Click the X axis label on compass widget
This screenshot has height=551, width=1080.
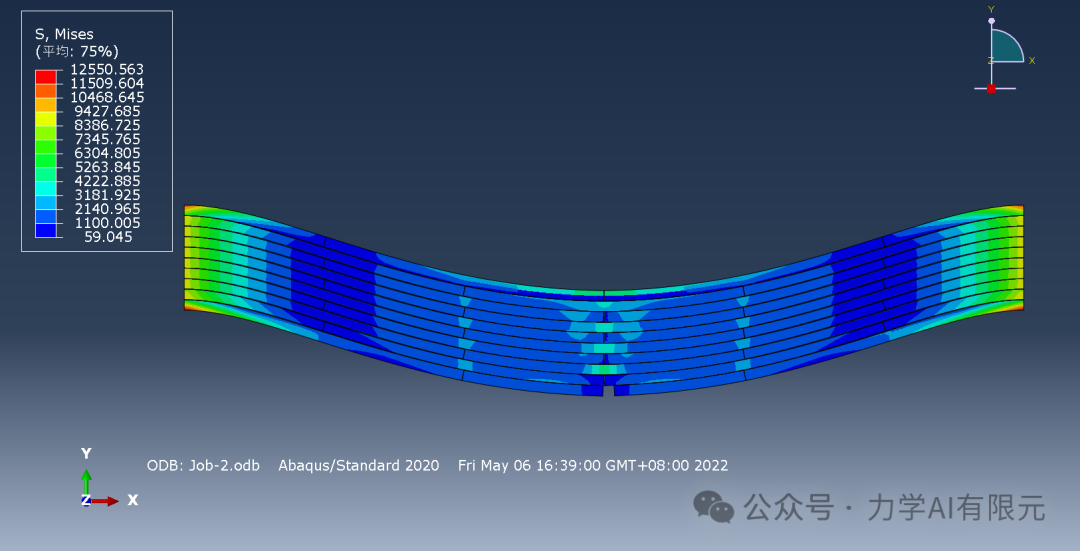pos(1032,61)
